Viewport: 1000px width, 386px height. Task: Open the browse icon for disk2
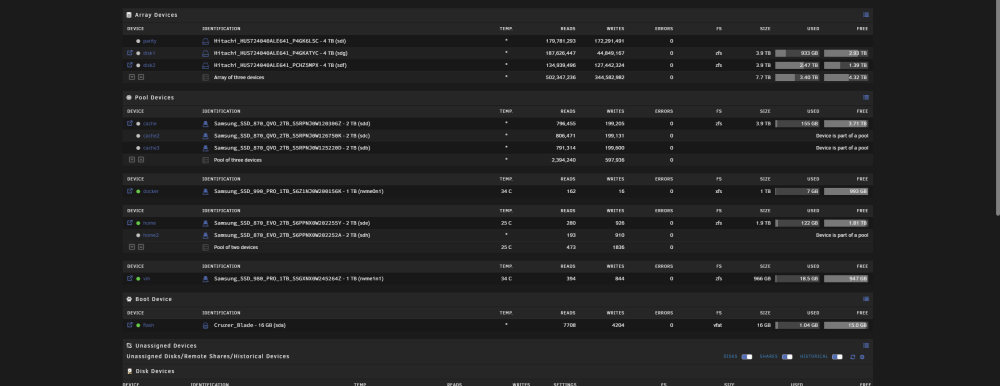[x=130, y=65]
